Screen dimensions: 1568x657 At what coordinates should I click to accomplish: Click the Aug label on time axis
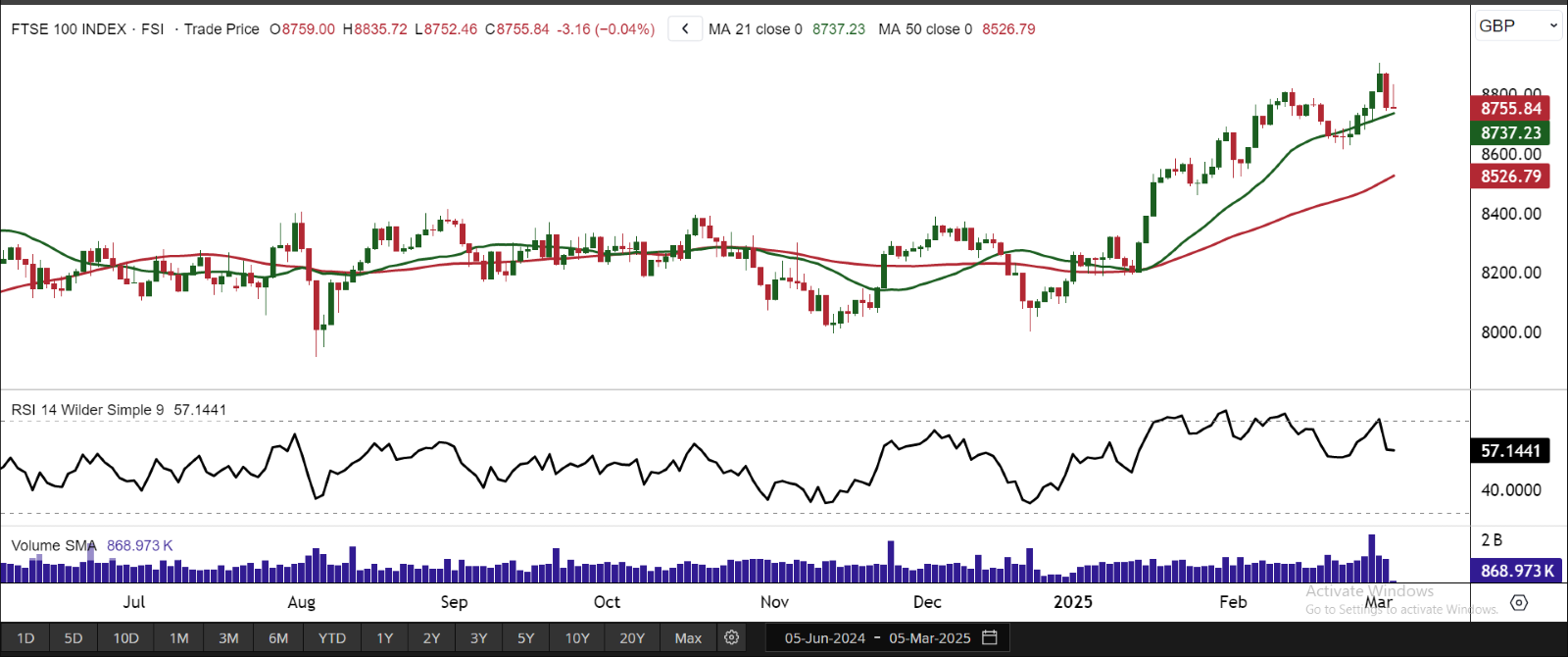point(302,602)
